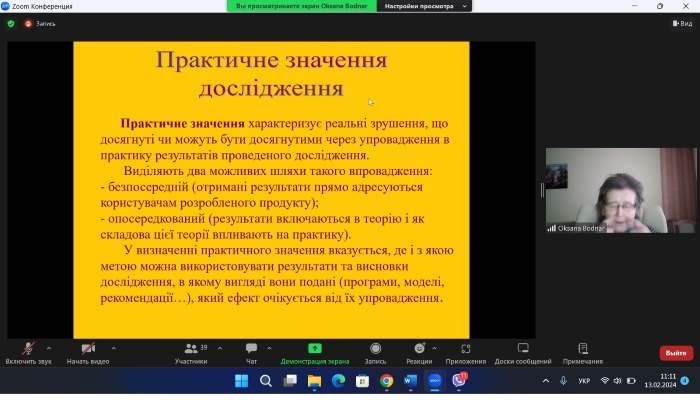This screenshot has width=700, height=400.
Task: Click the Запись recording indicator
Action: 41,23
